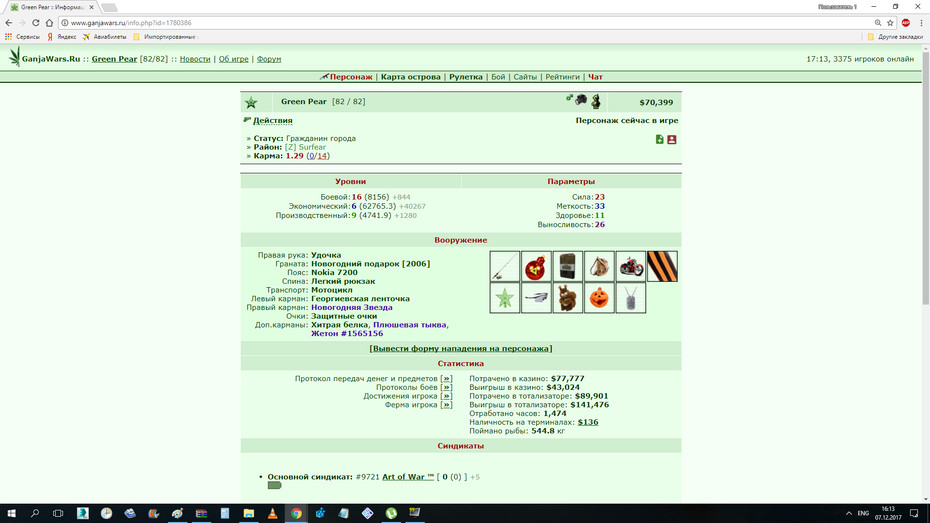930x523 pixels.
Task: Click the Авиабилеты bookmark
Action: (104, 37)
